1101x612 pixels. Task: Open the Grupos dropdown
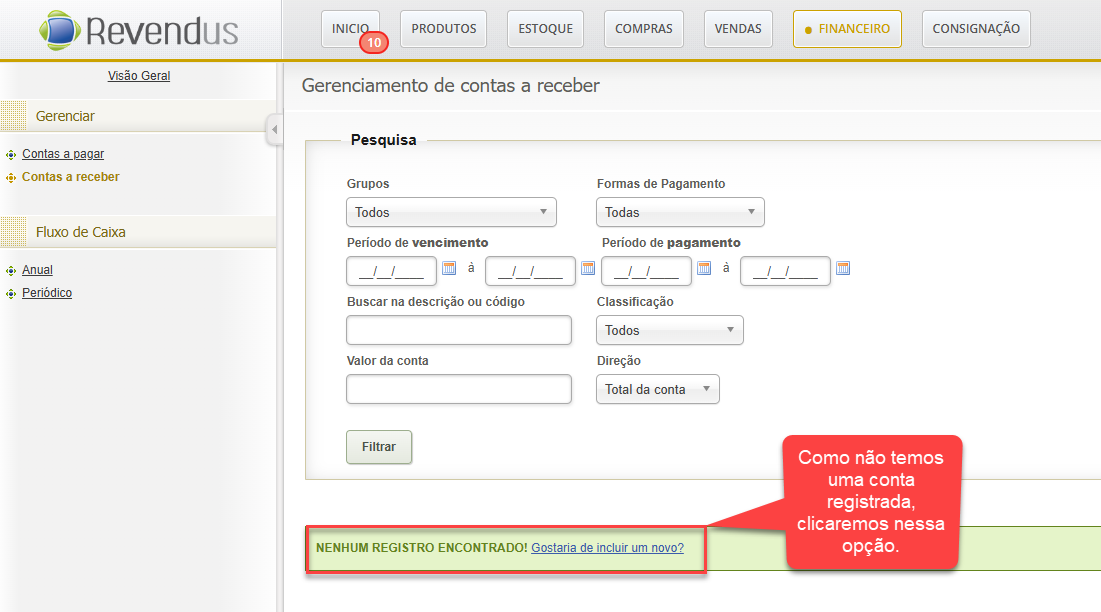coord(451,212)
